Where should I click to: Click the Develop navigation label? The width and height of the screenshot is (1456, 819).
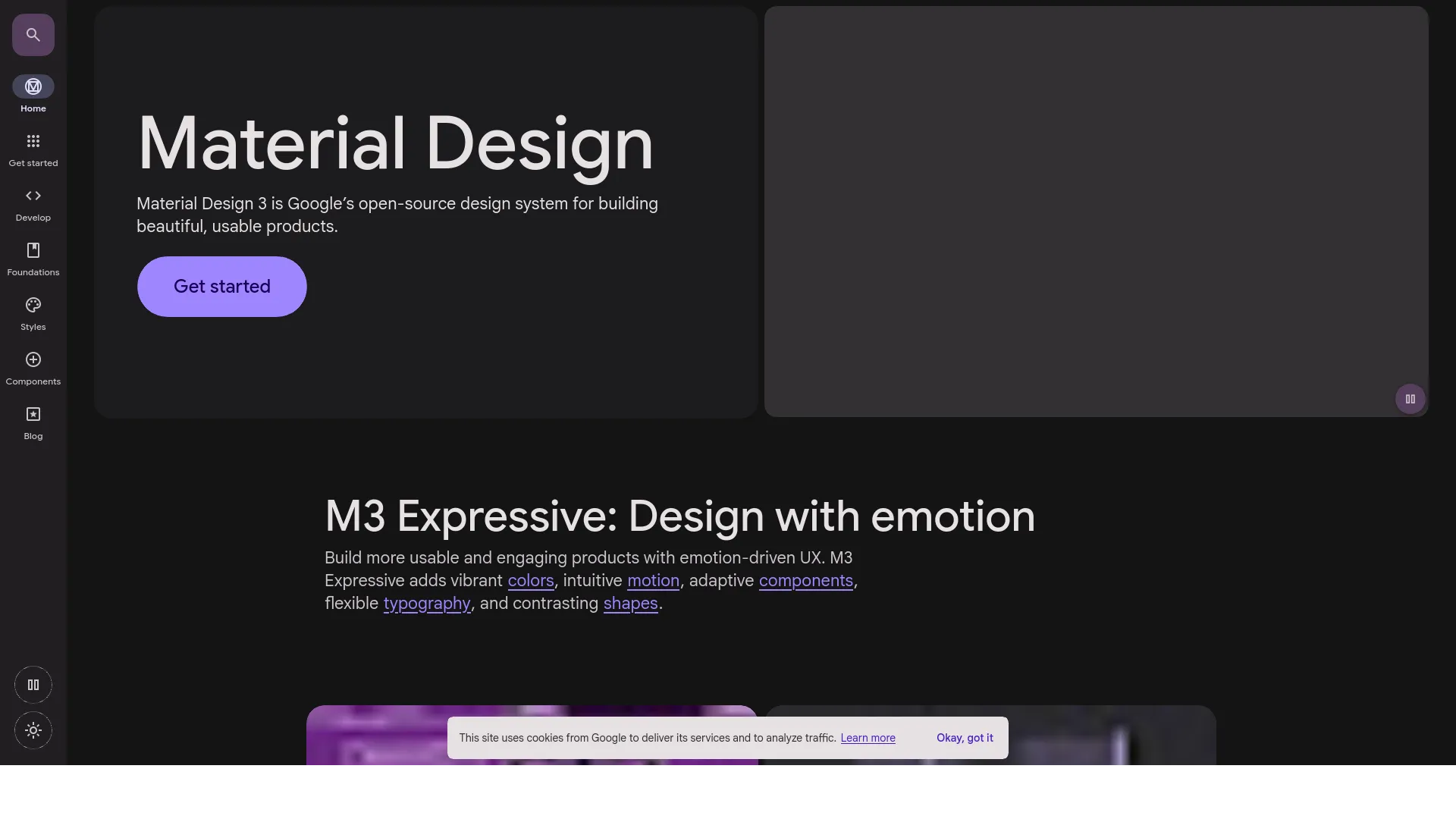pyautogui.click(x=33, y=218)
